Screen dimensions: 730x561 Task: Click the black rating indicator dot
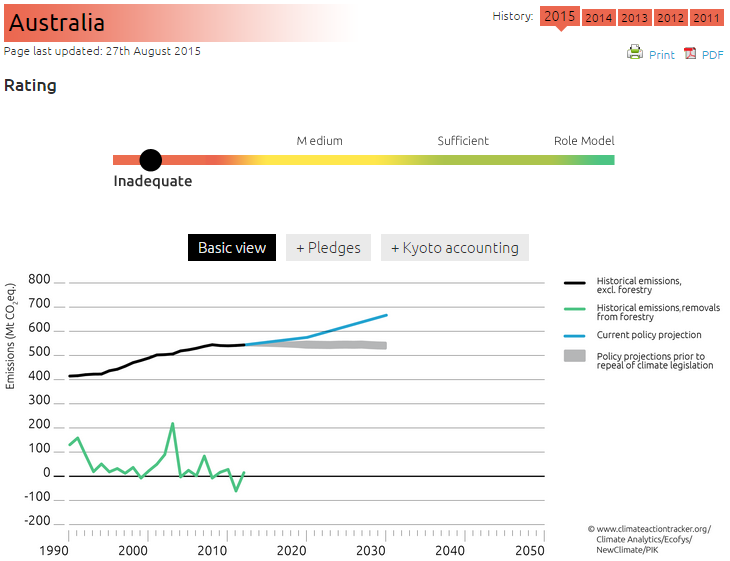click(151, 160)
